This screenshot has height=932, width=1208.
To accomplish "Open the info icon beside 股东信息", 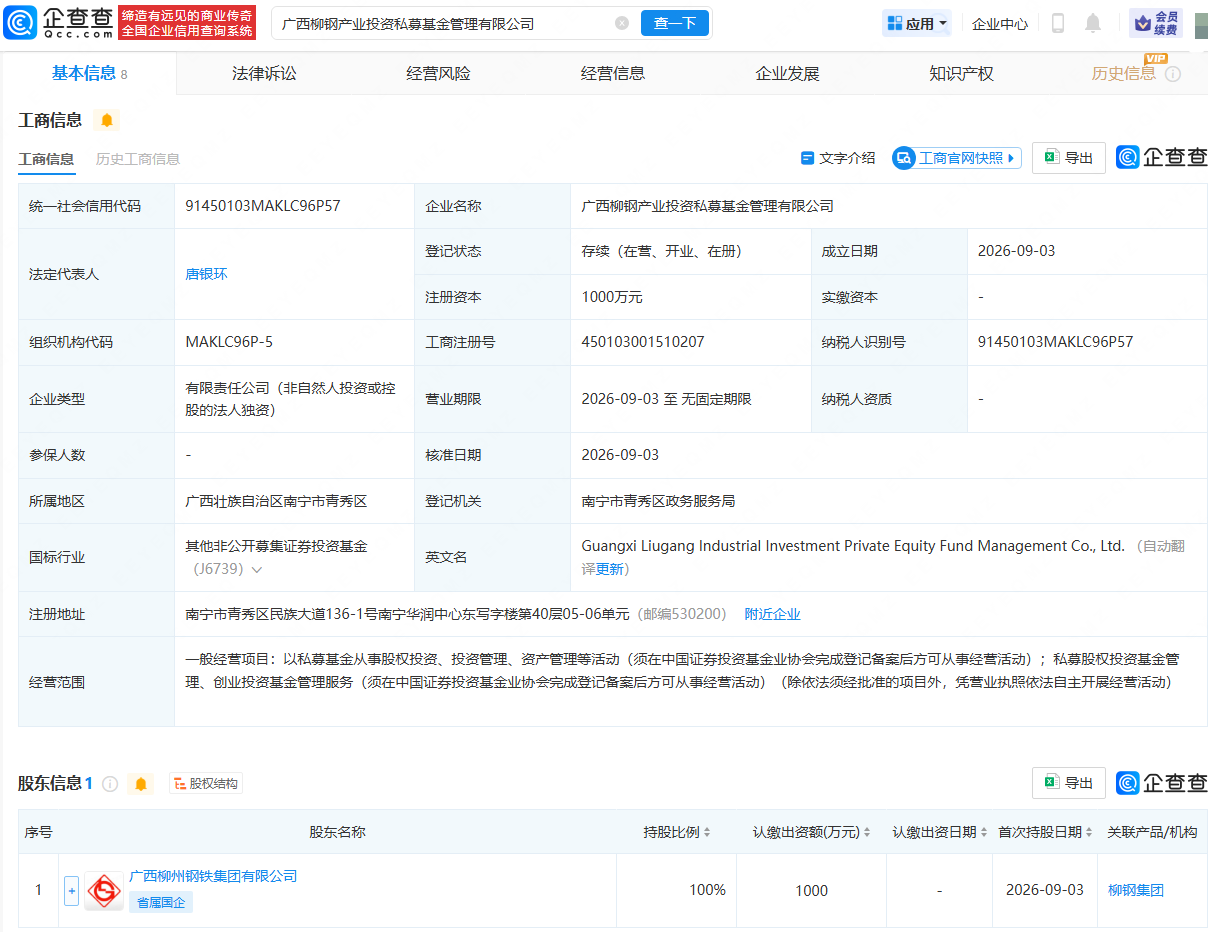I will [x=110, y=784].
